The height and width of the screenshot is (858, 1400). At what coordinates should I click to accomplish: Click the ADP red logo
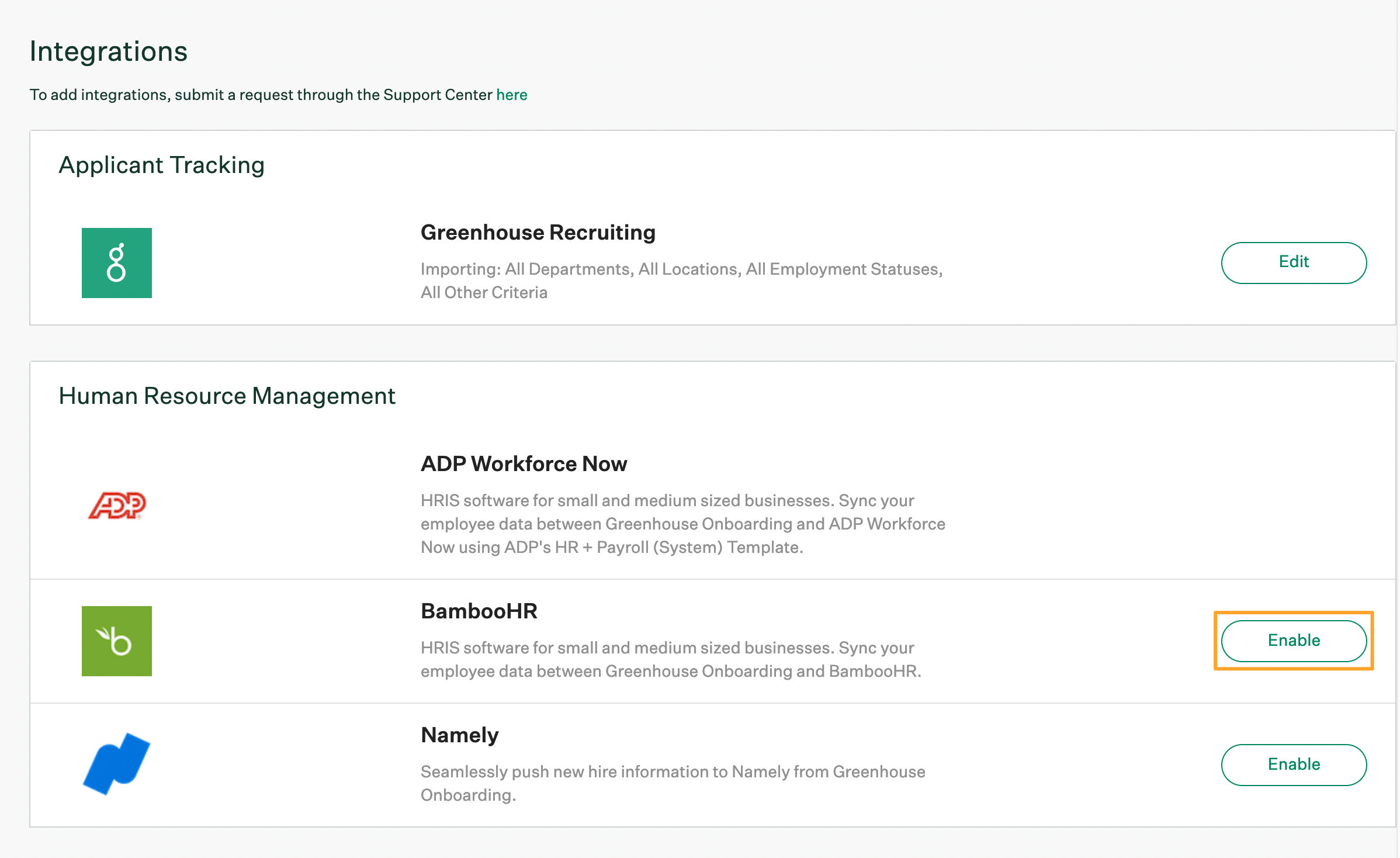point(117,506)
